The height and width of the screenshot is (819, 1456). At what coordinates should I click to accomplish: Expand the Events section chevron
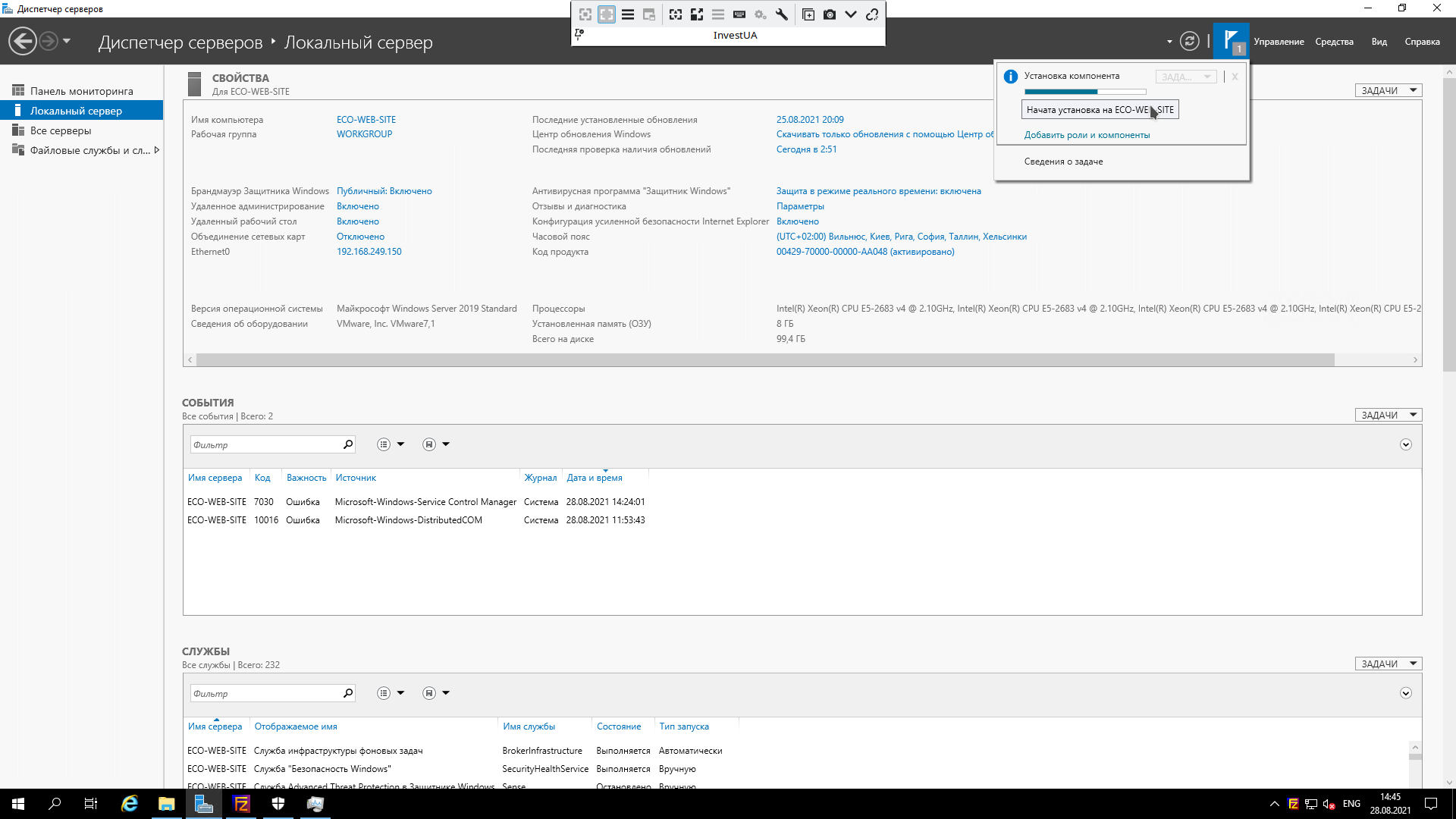(x=1405, y=445)
